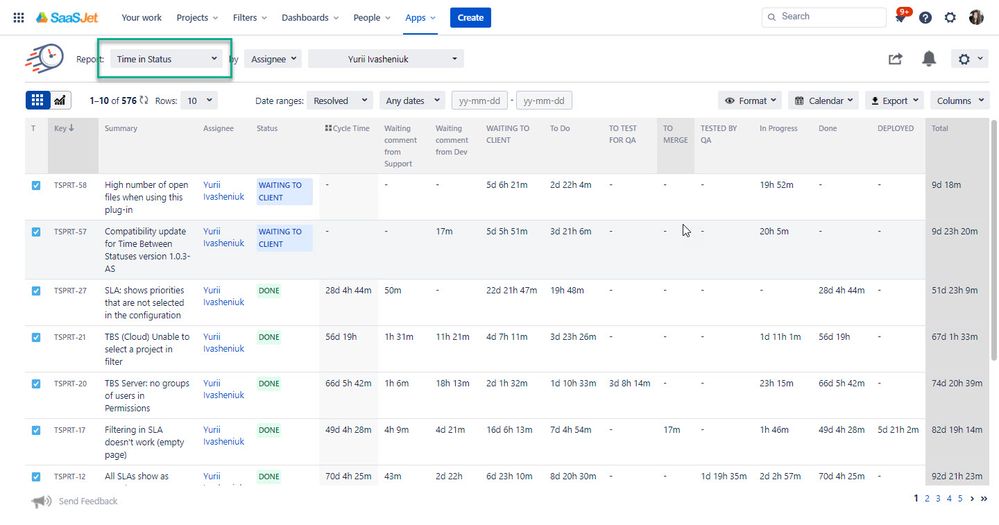This screenshot has width=999, height=525.
Task: Uncheck the TSPRT-27 row checkbox
Action: click(36, 291)
